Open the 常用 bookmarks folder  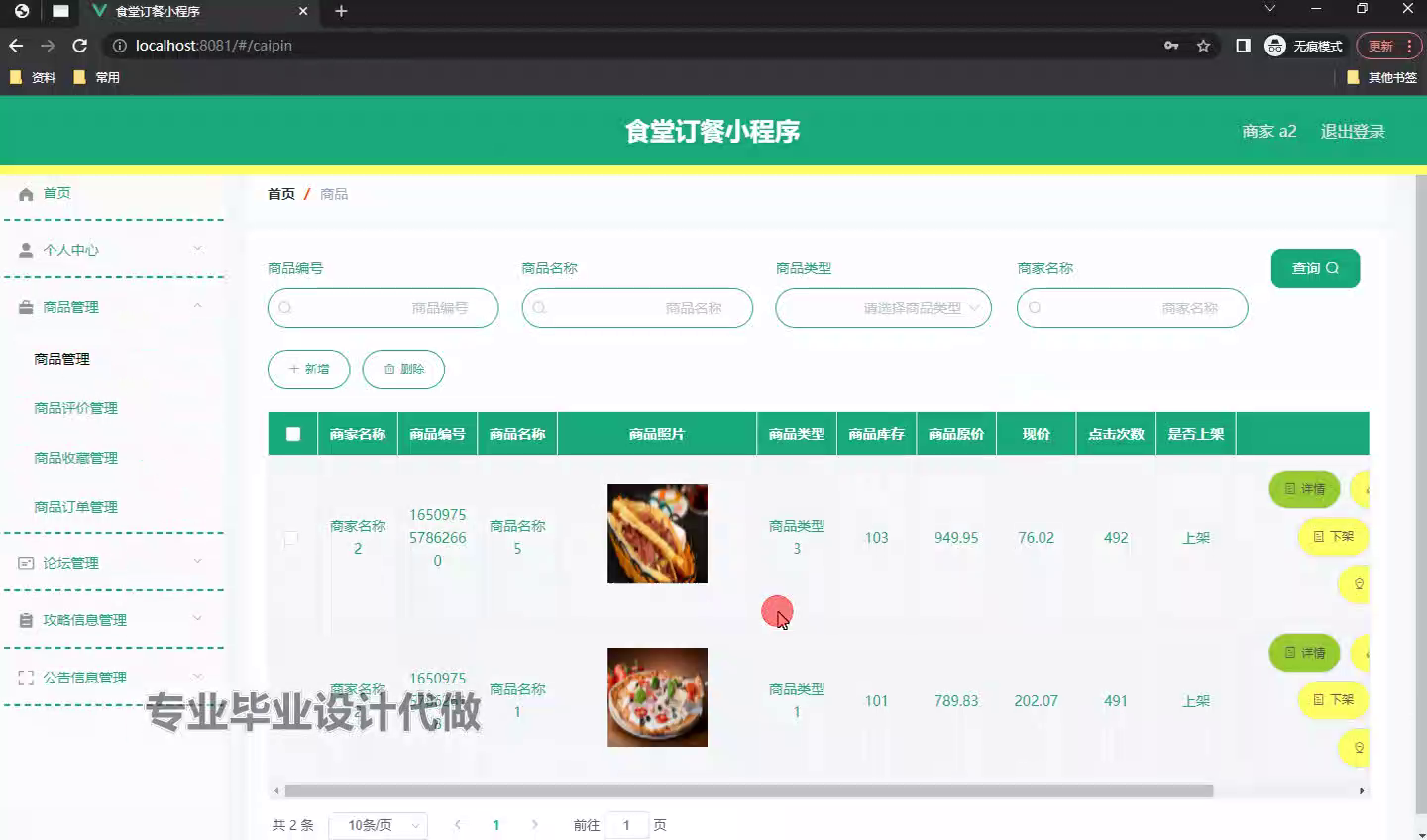click(x=97, y=77)
